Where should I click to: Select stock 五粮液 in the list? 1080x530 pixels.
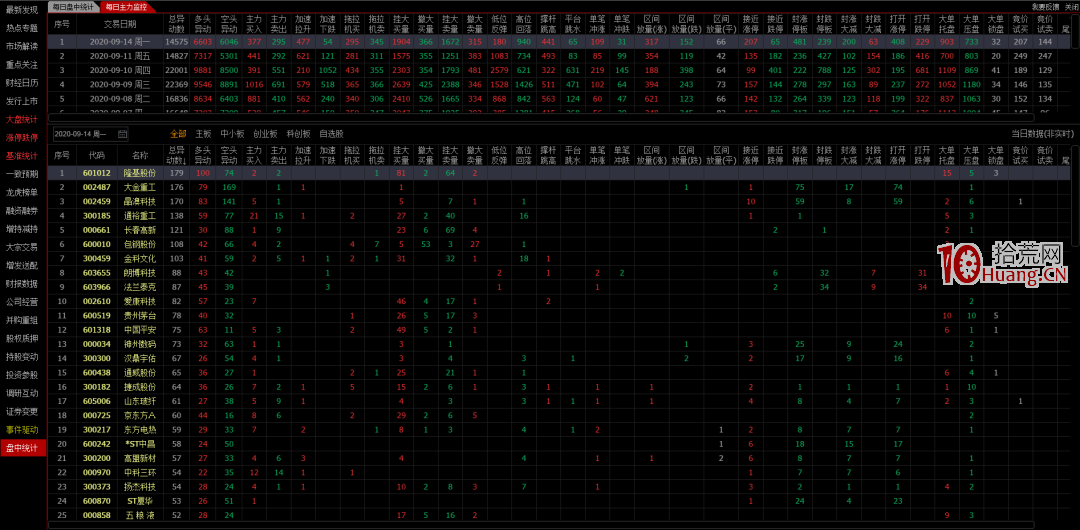coord(559,515)
